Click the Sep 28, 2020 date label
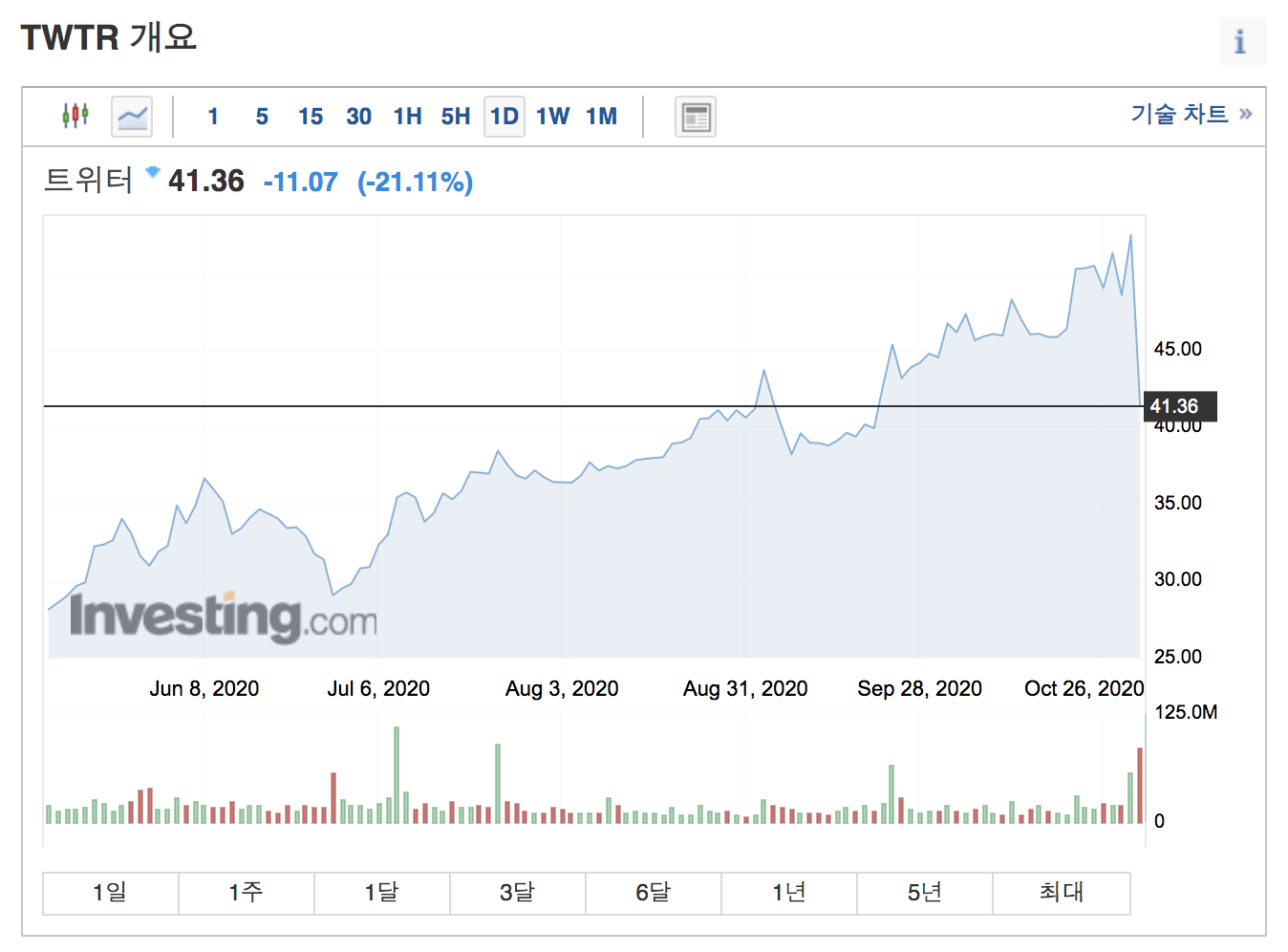The image size is (1288, 952). point(920,688)
